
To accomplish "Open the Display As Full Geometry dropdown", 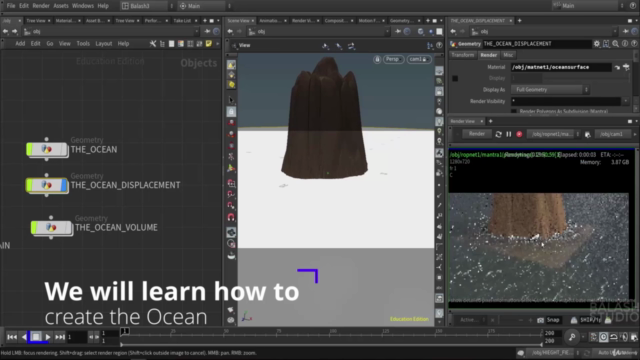I will tap(550, 89).
